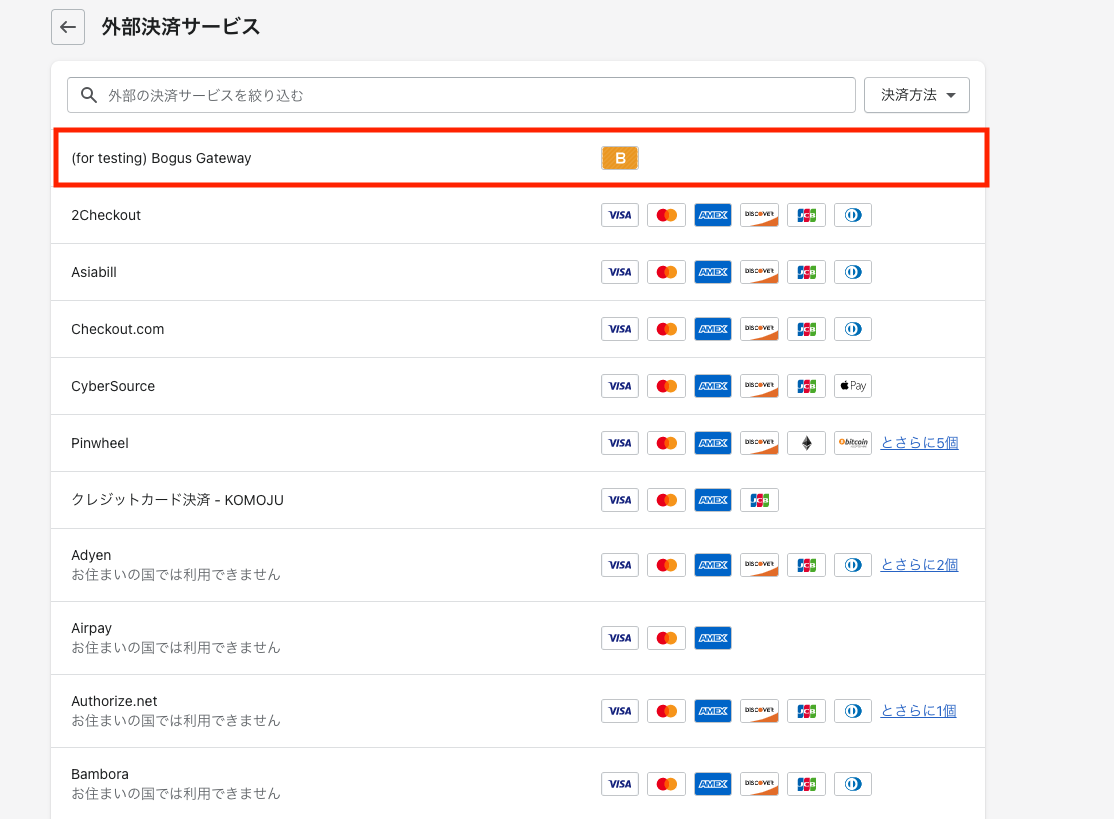Open the CyberSource provider
The height and width of the screenshot is (819, 1114).
coord(518,386)
